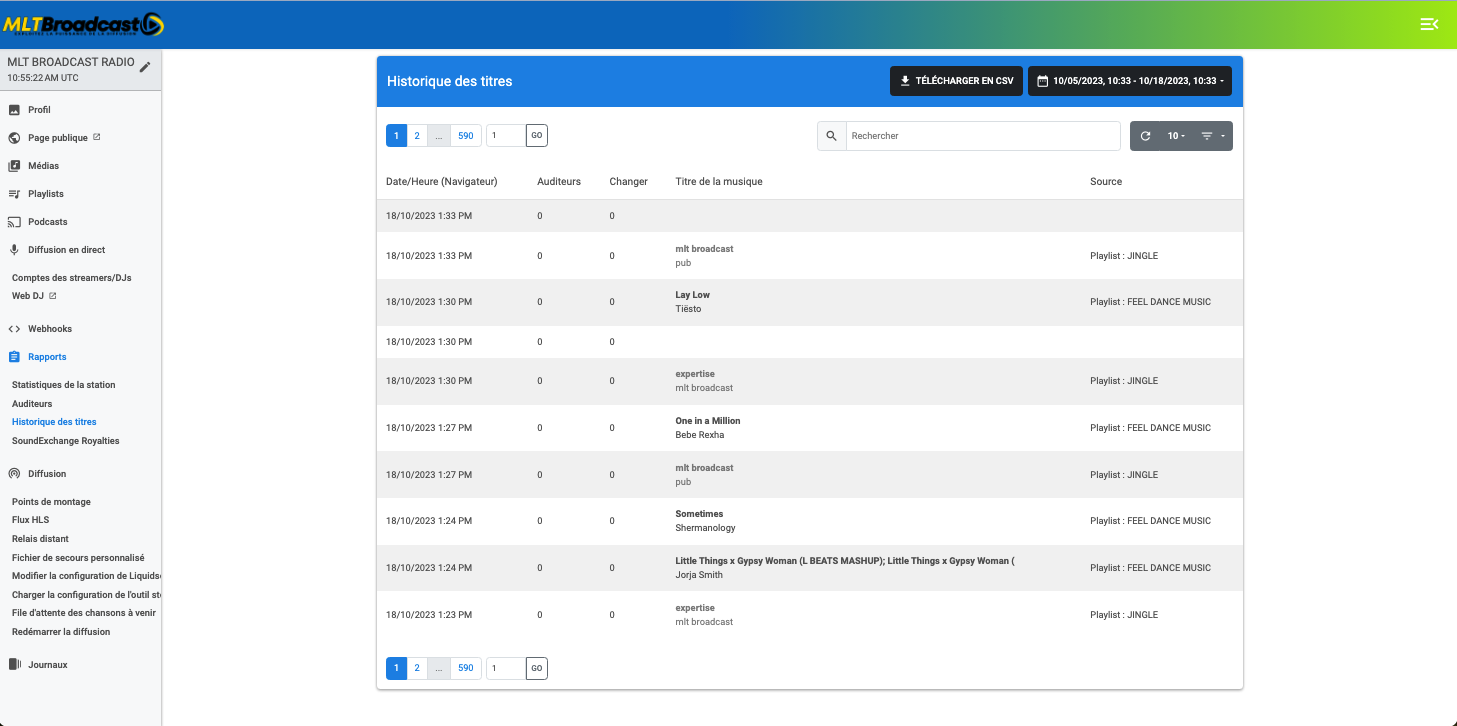This screenshot has height=726, width=1457.
Task: Open the Playlists section
Action: [x=45, y=194]
